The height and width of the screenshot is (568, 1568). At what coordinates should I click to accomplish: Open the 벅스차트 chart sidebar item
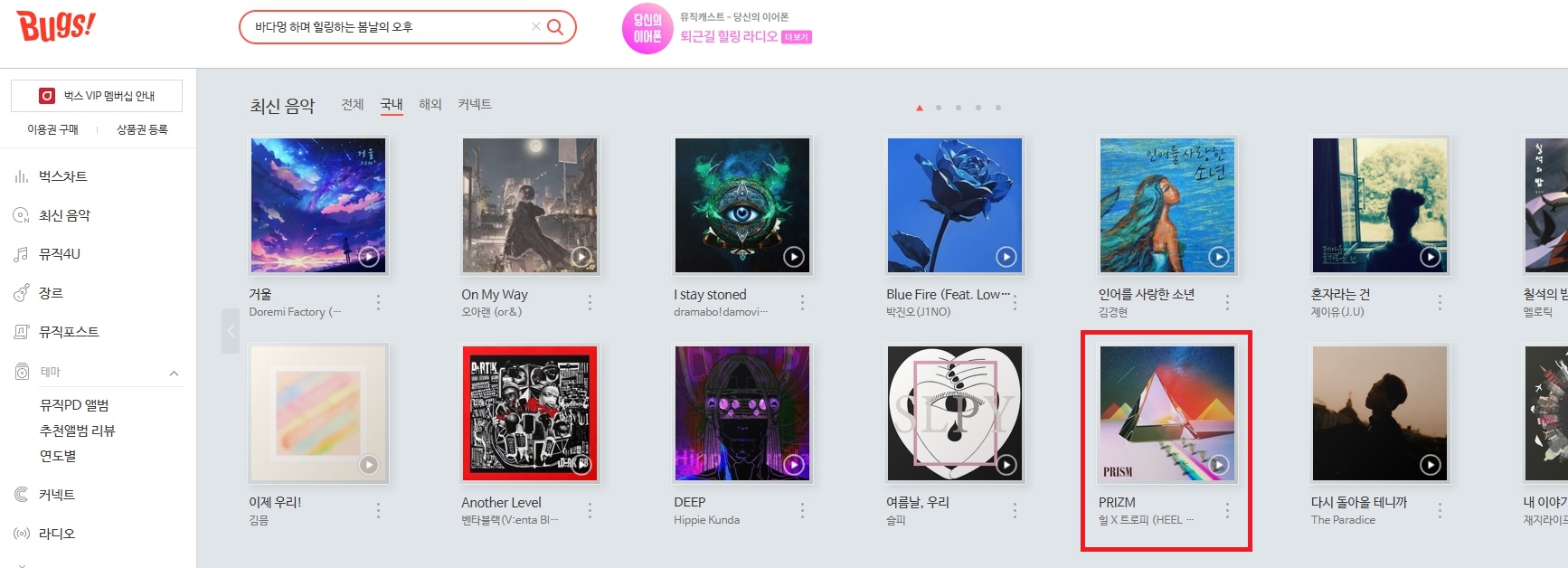[x=62, y=176]
